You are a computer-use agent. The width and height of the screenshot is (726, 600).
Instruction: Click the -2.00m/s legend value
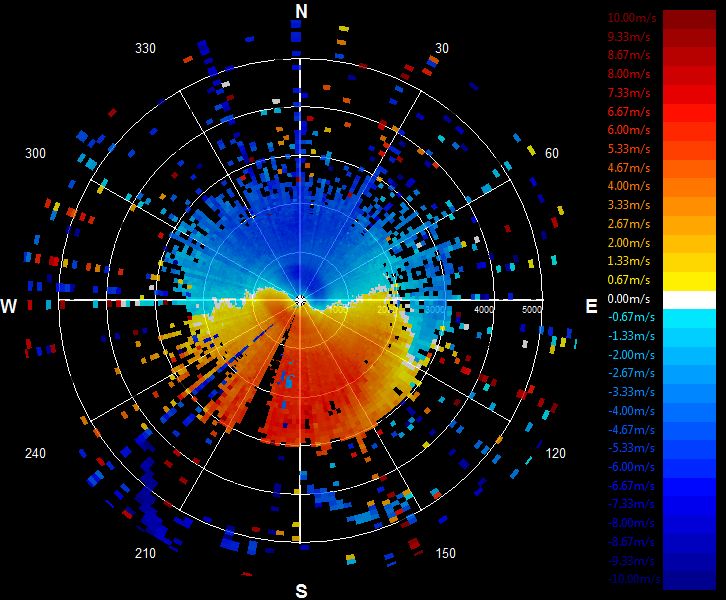(632, 355)
